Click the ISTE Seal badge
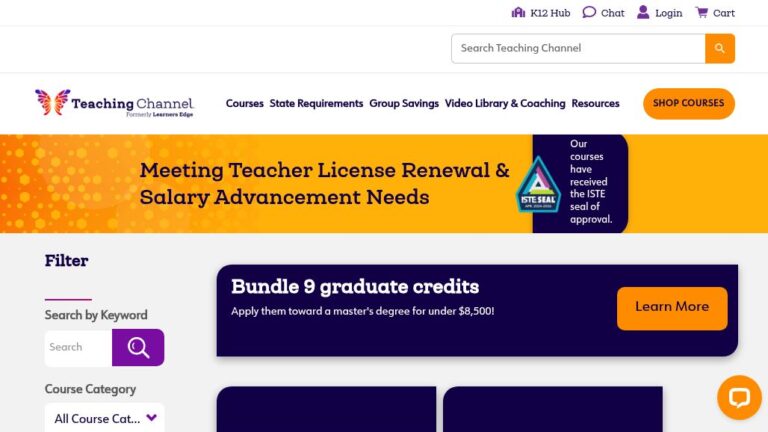The image size is (768, 432). pyautogui.click(x=538, y=185)
